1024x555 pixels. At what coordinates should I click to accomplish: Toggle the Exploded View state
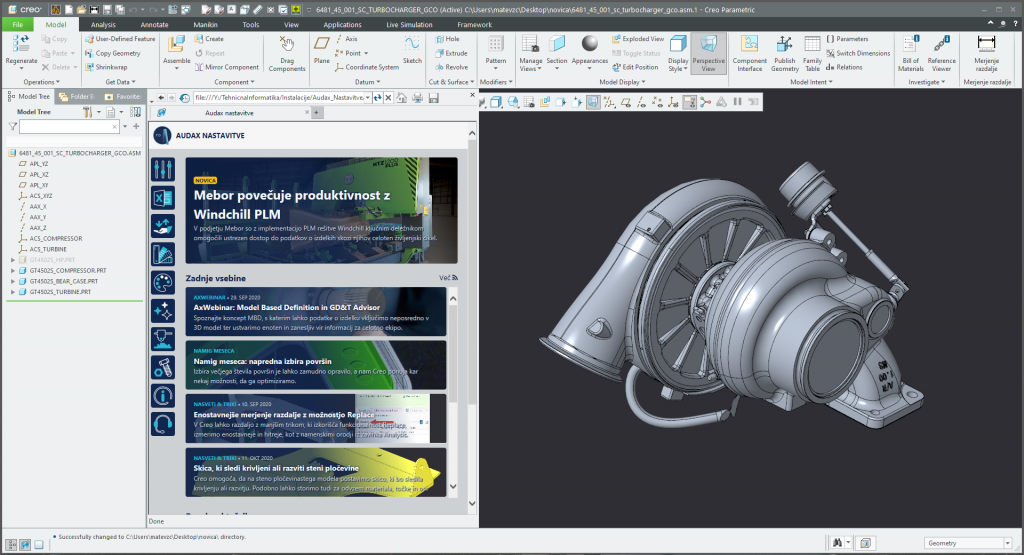(636, 39)
